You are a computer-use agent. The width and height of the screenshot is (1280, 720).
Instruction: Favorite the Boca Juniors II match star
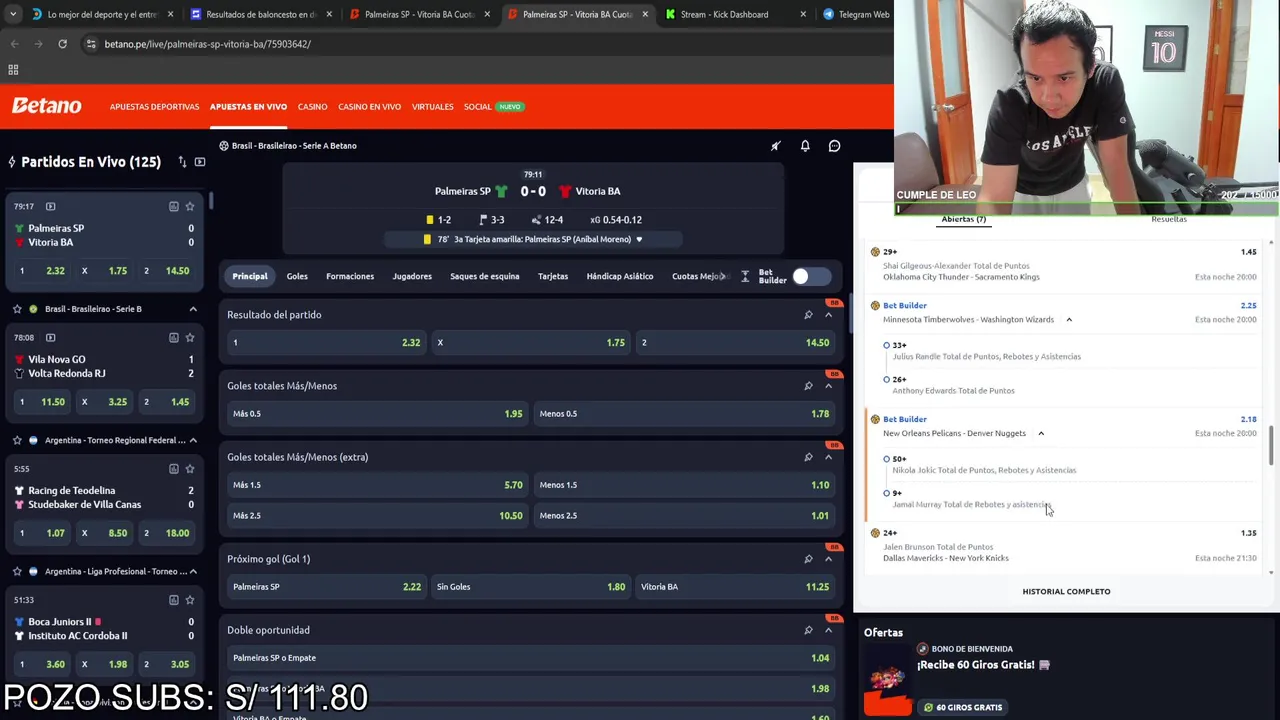click(189, 599)
